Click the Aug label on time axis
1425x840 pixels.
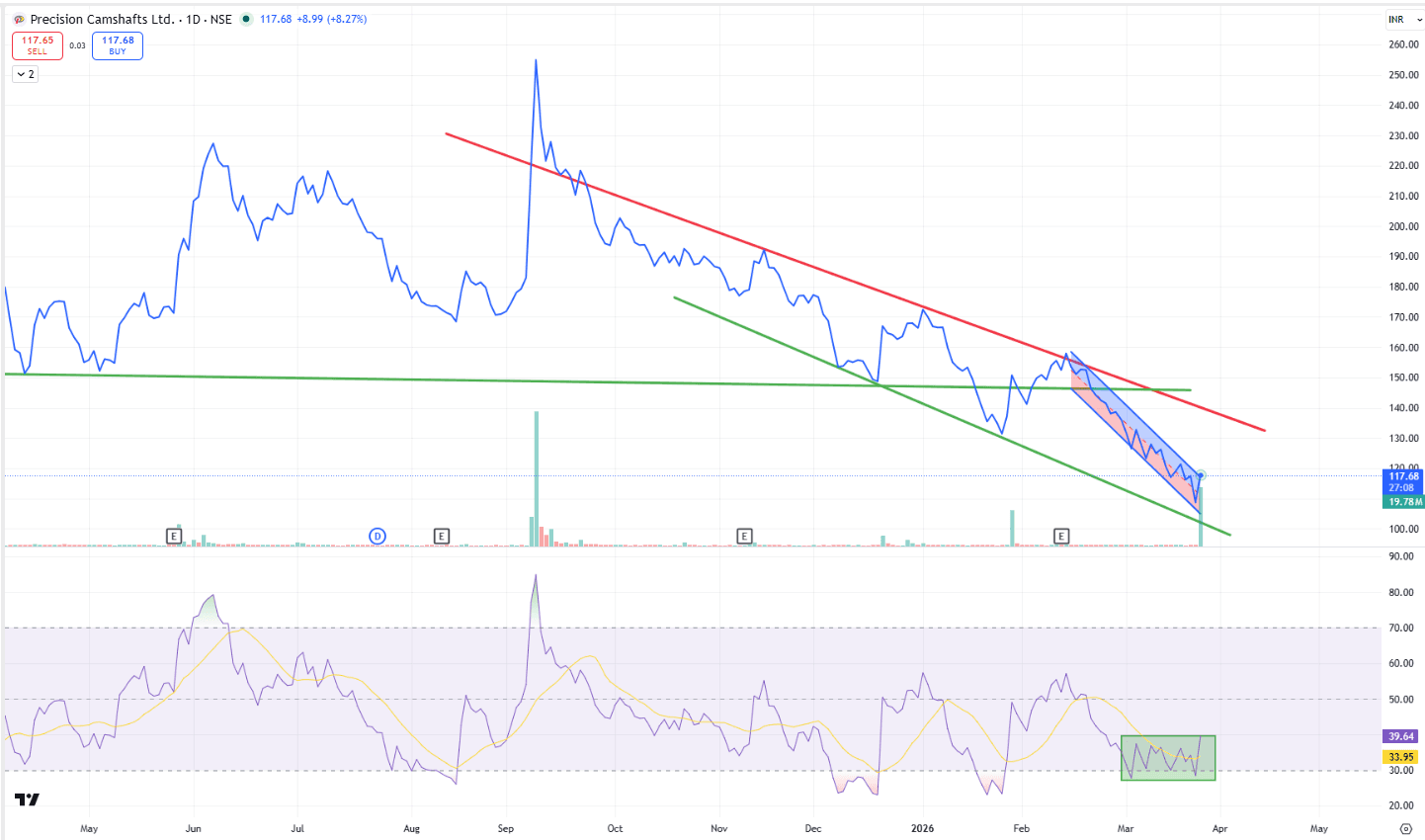[x=412, y=828]
